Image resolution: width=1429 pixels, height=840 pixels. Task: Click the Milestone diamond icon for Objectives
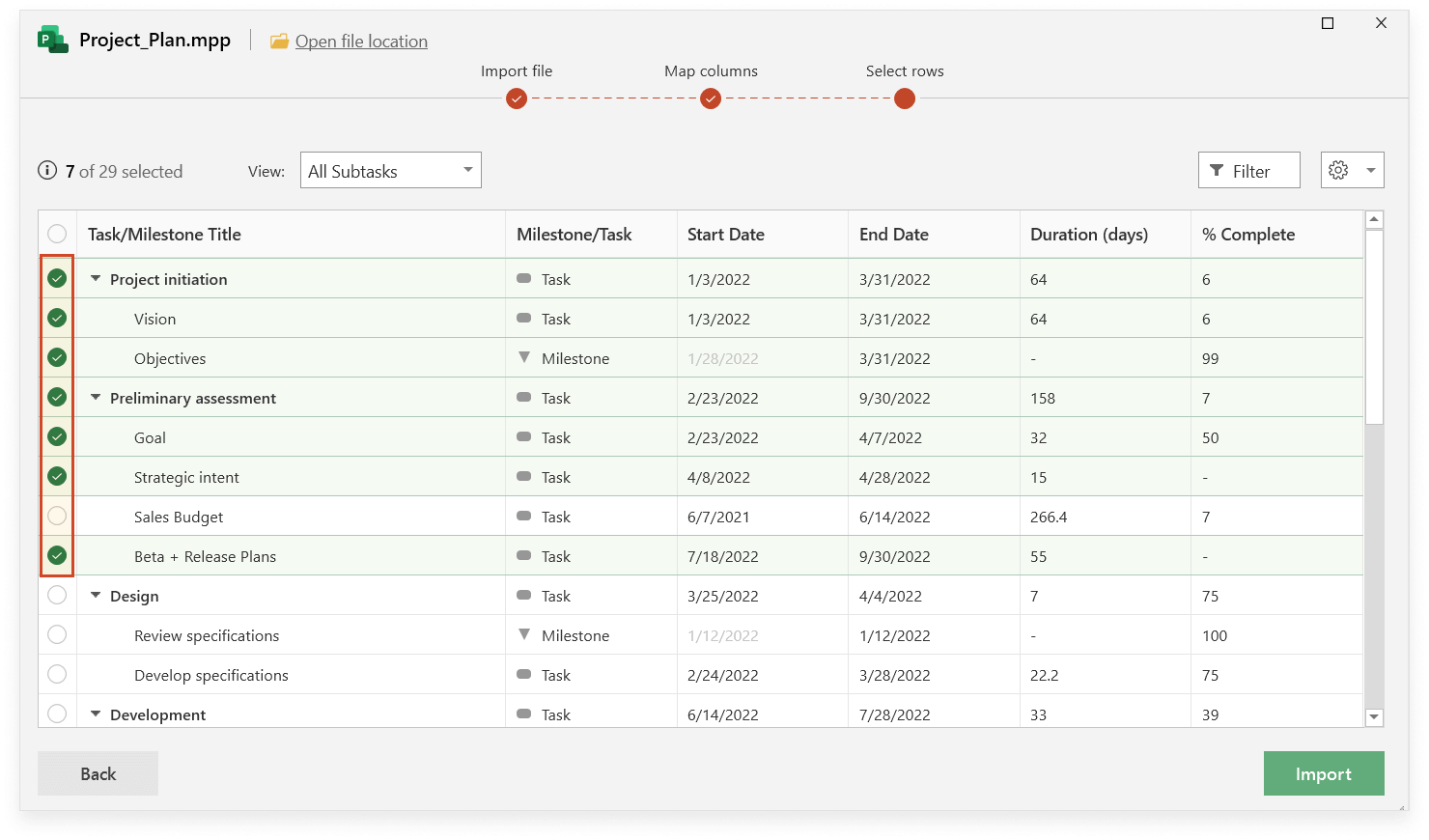pyautogui.click(x=524, y=357)
